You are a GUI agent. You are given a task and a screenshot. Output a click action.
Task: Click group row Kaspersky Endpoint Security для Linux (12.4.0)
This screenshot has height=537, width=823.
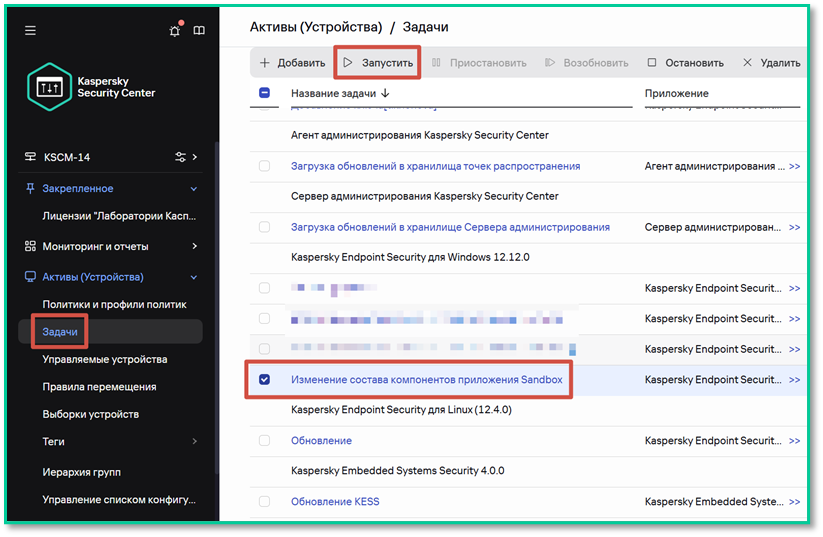point(401,409)
